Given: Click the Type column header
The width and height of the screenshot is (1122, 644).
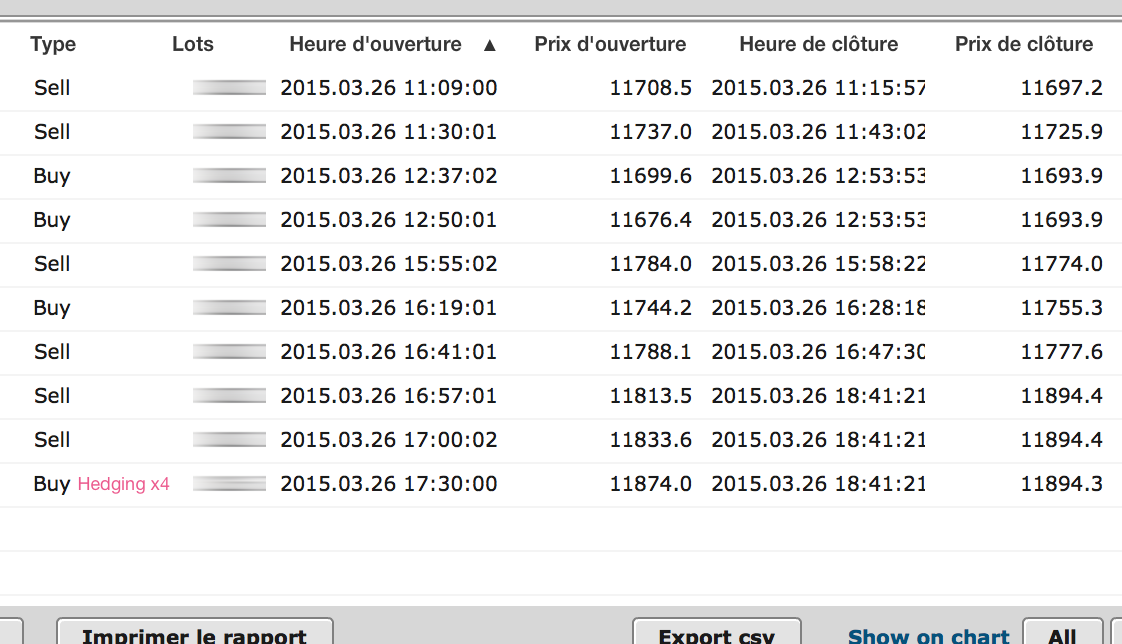Looking at the screenshot, I should click(53, 44).
